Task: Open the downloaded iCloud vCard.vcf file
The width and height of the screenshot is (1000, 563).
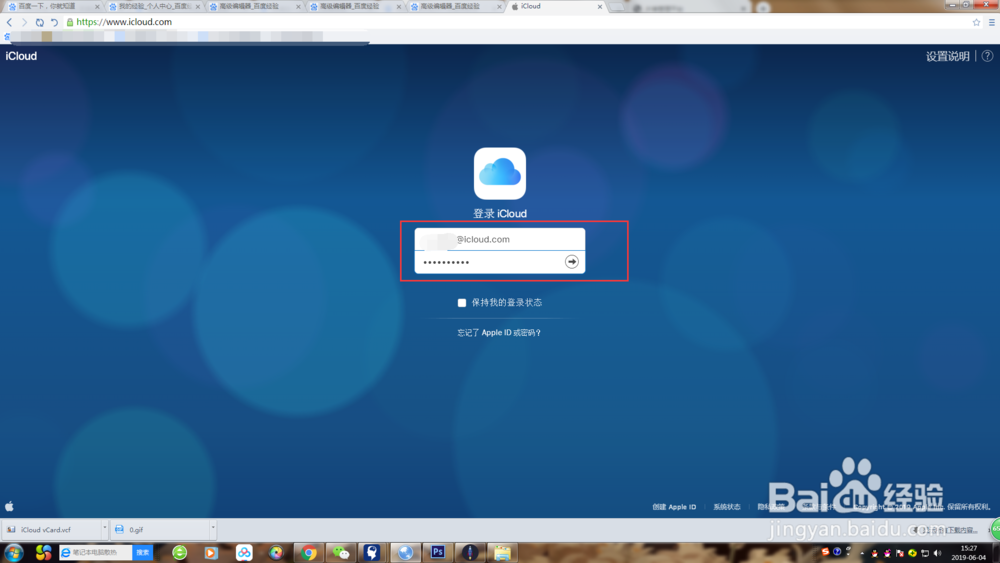Action: (51, 529)
